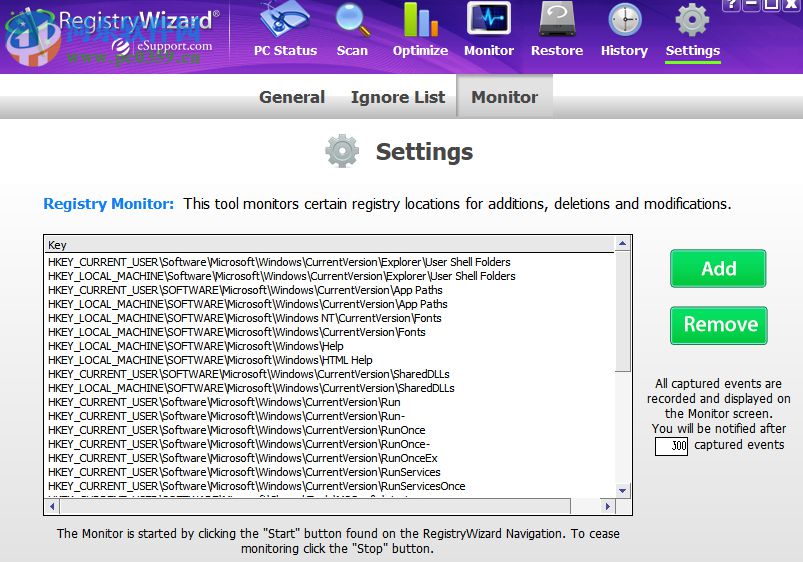Select the Monitor settings tab
803x562 pixels.
[x=504, y=97]
